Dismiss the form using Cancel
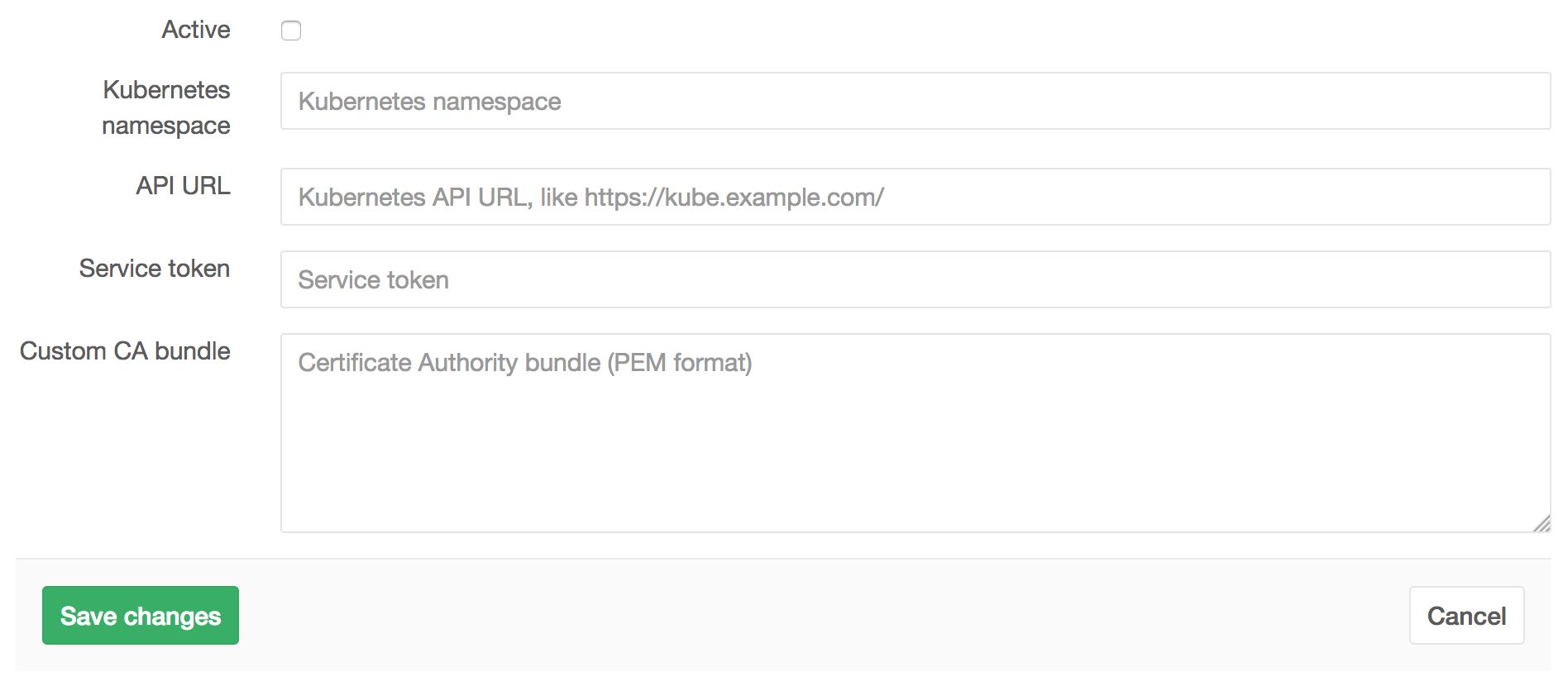 point(1466,615)
